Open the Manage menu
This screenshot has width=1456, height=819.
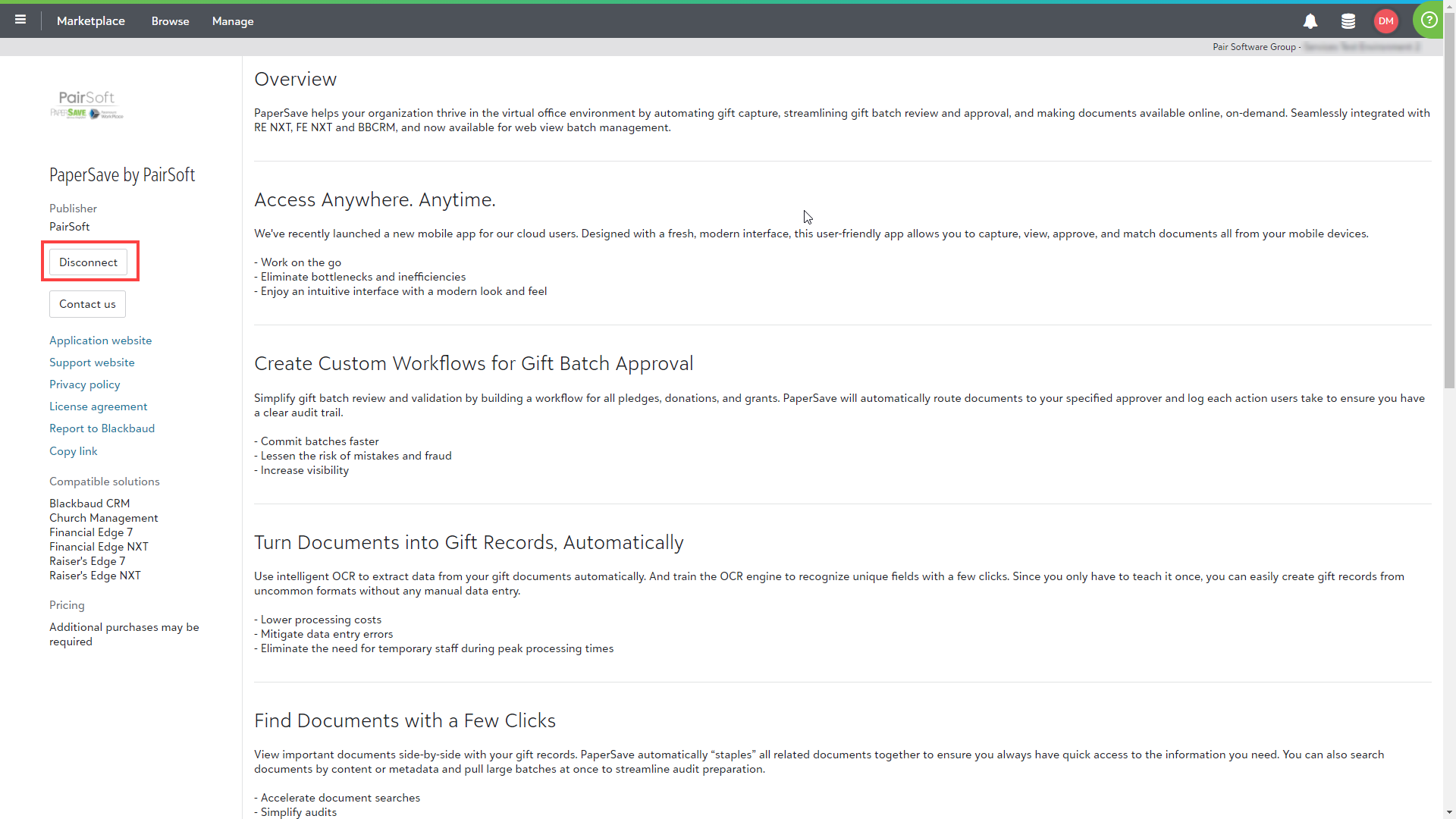(233, 21)
